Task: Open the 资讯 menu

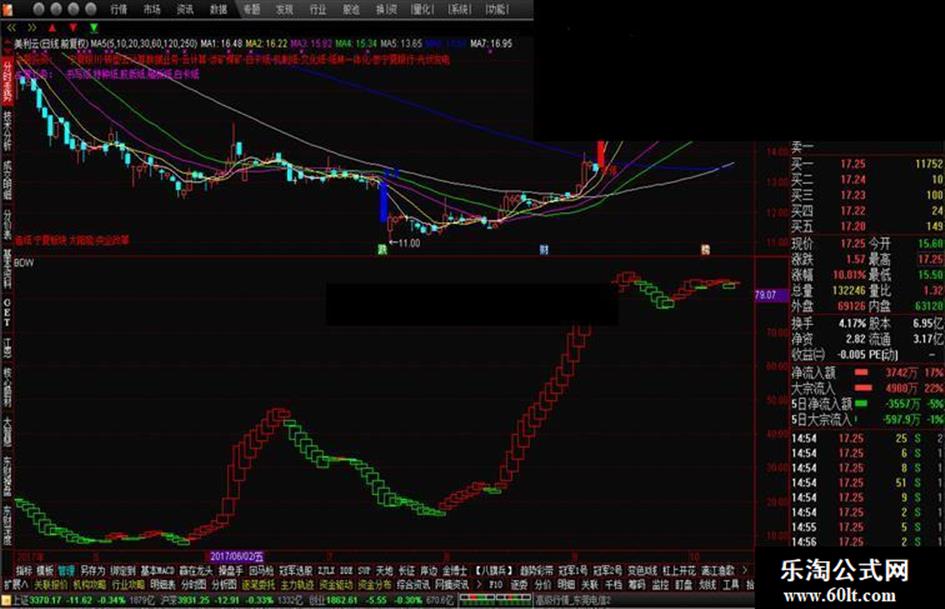Action: point(185,9)
